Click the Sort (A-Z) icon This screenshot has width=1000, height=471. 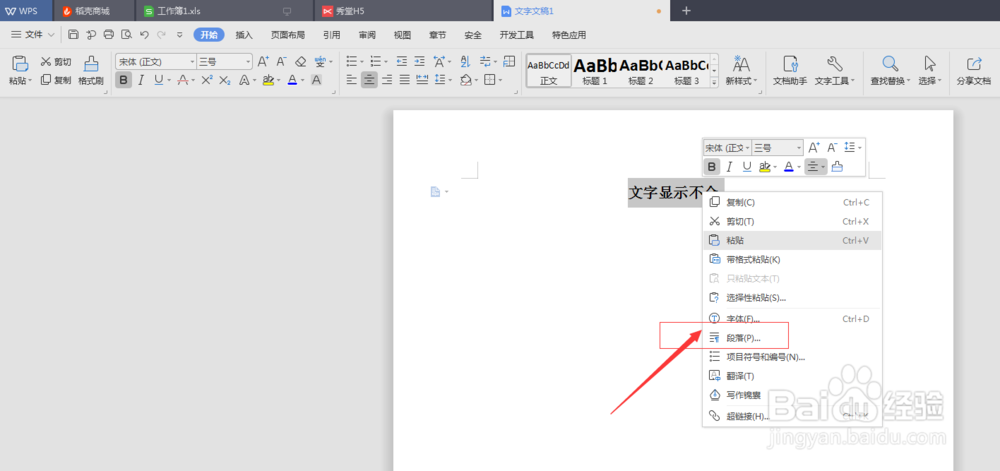pyautogui.click(x=465, y=62)
